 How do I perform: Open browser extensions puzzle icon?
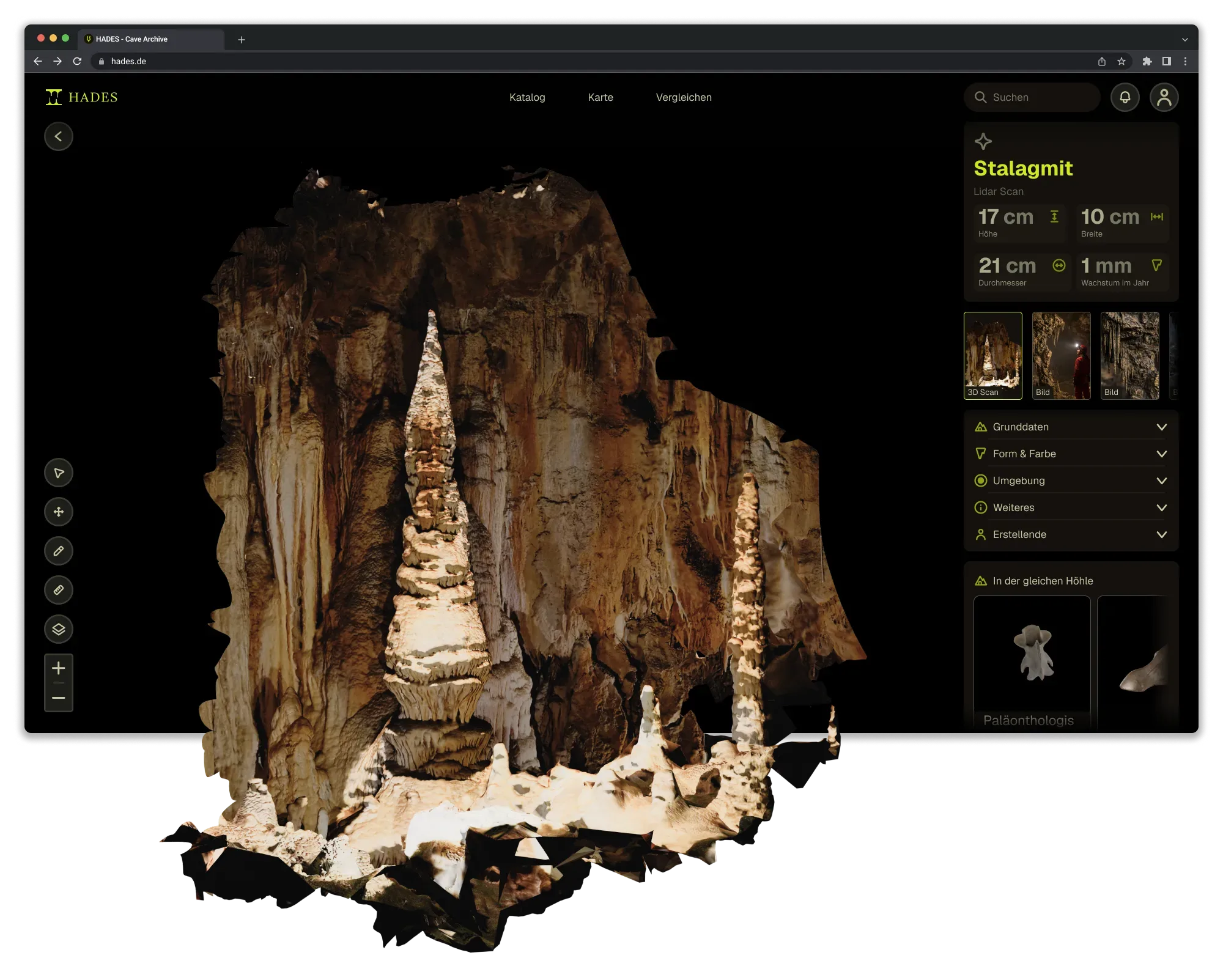(1147, 61)
